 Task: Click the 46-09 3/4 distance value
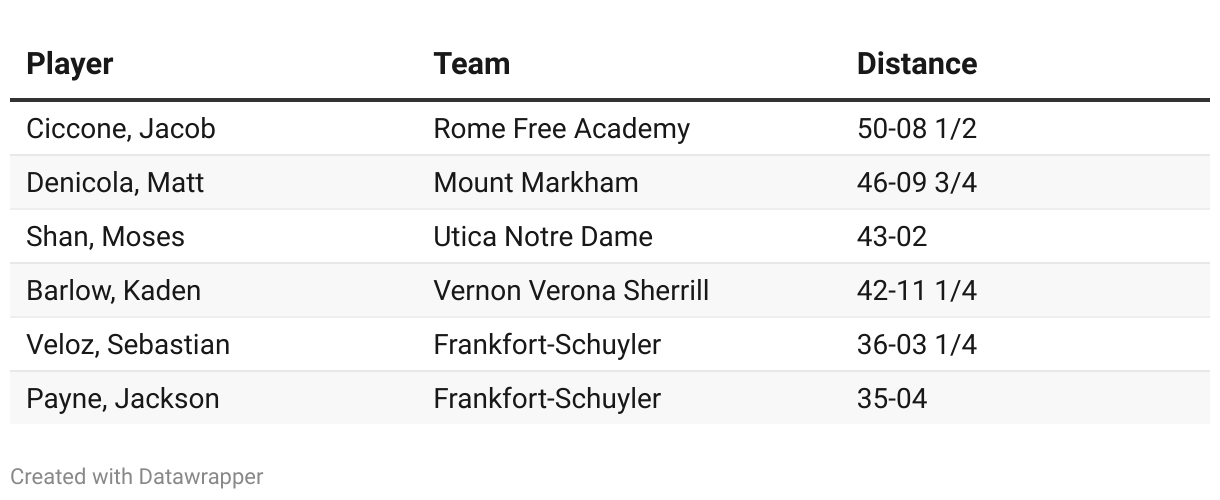pyautogui.click(x=917, y=183)
